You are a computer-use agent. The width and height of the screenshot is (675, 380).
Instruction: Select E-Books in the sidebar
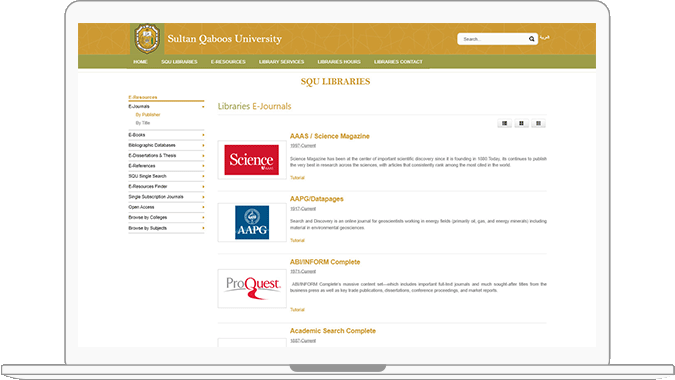click(x=136, y=135)
